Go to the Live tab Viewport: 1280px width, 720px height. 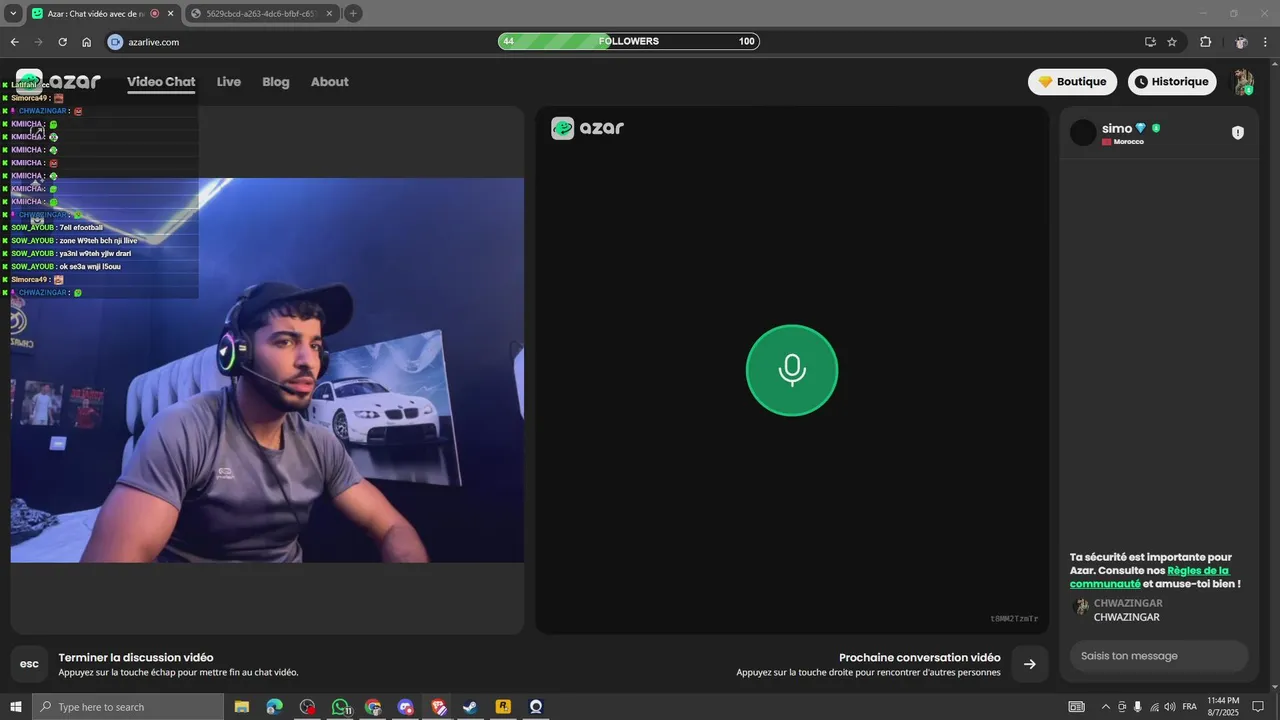(x=229, y=82)
